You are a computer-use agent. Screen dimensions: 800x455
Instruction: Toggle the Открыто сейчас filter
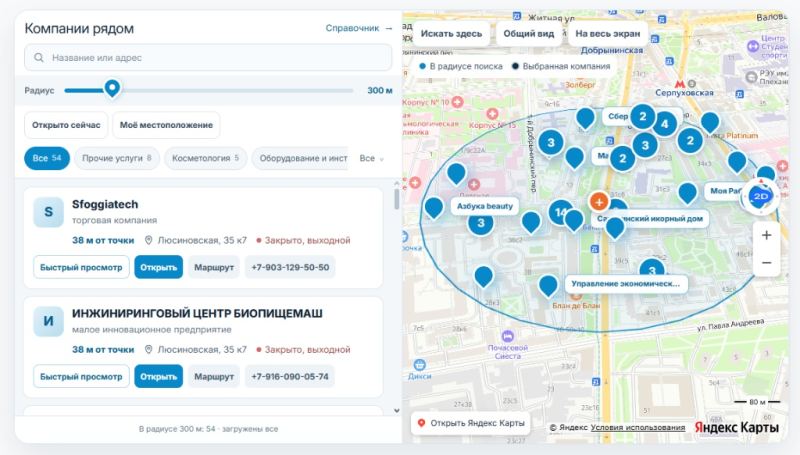pos(66,125)
